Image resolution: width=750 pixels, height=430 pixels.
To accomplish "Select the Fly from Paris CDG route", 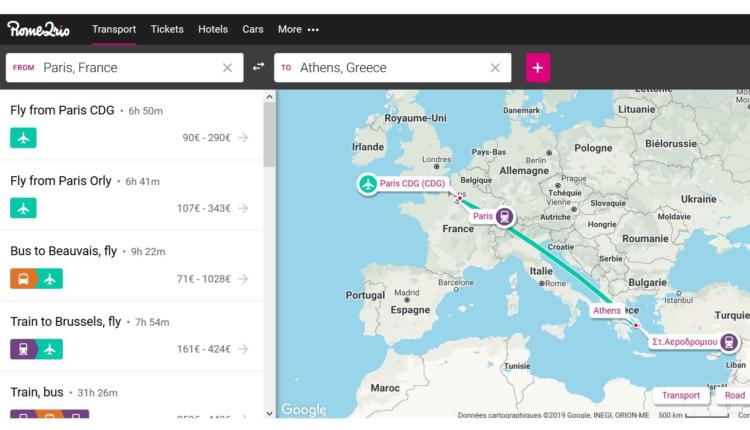I will [132, 125].
